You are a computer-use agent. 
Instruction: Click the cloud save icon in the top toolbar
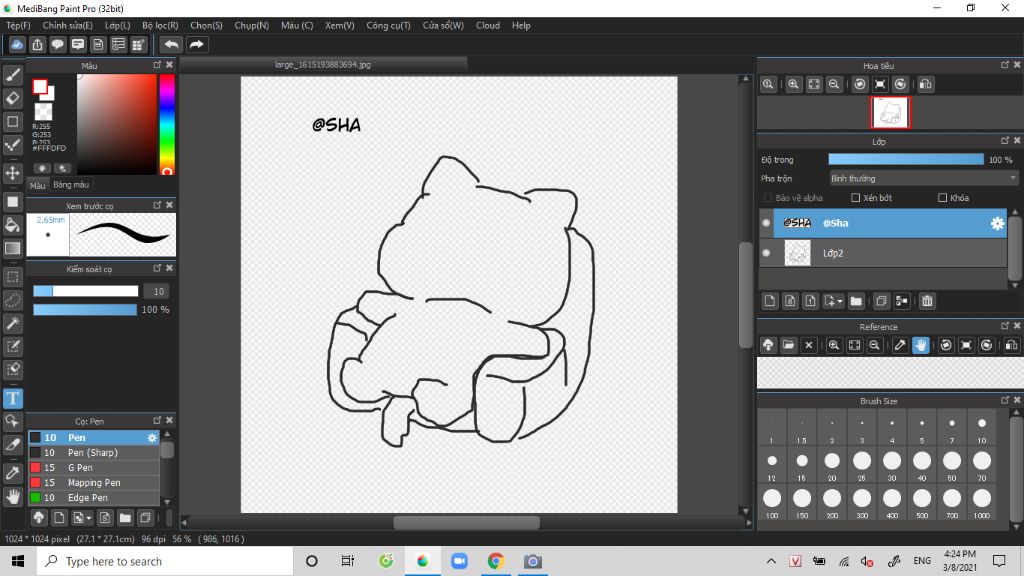pos(17,44)
